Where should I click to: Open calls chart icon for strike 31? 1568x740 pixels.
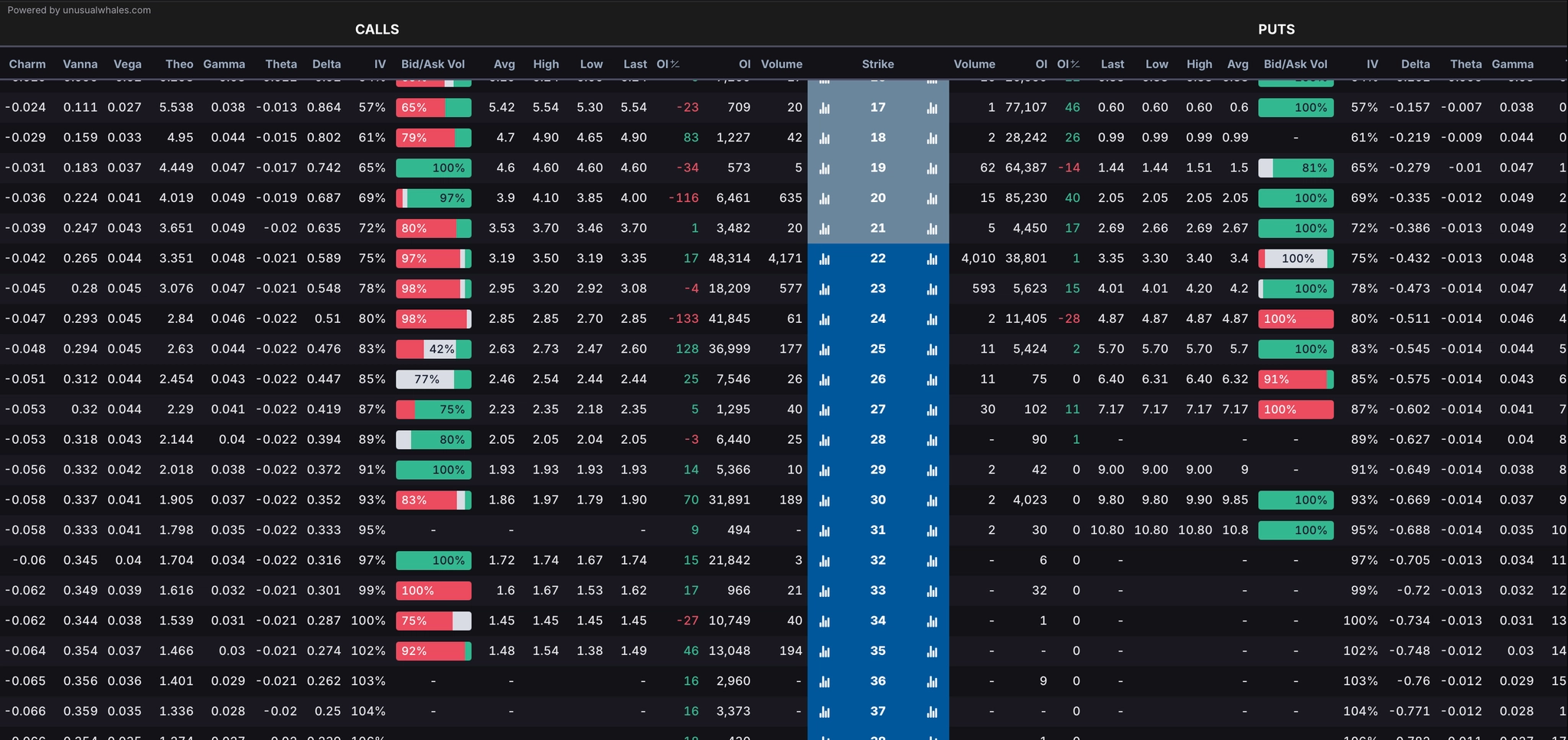tap(825, 530)
